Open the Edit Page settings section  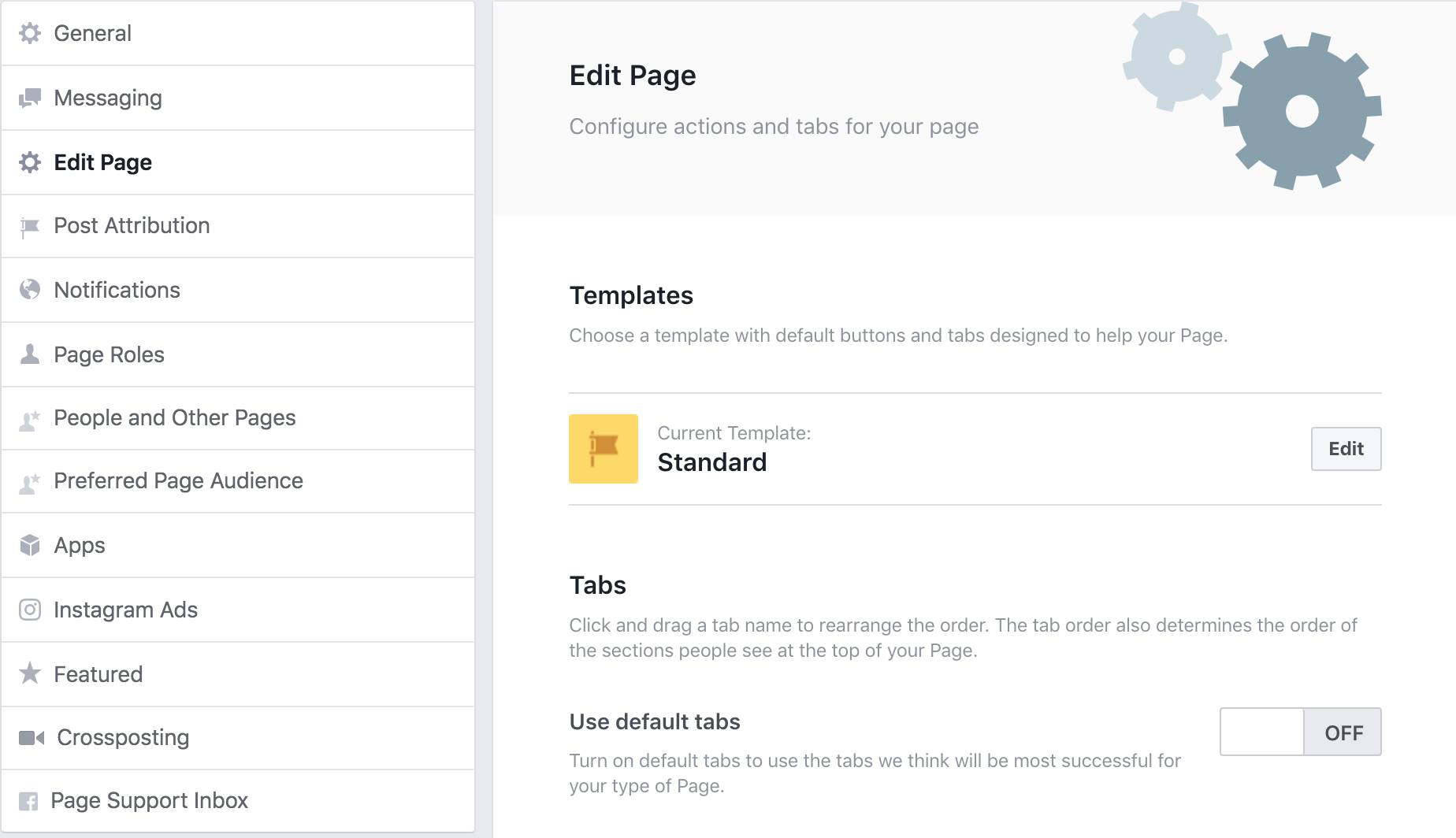click(102, 162)
